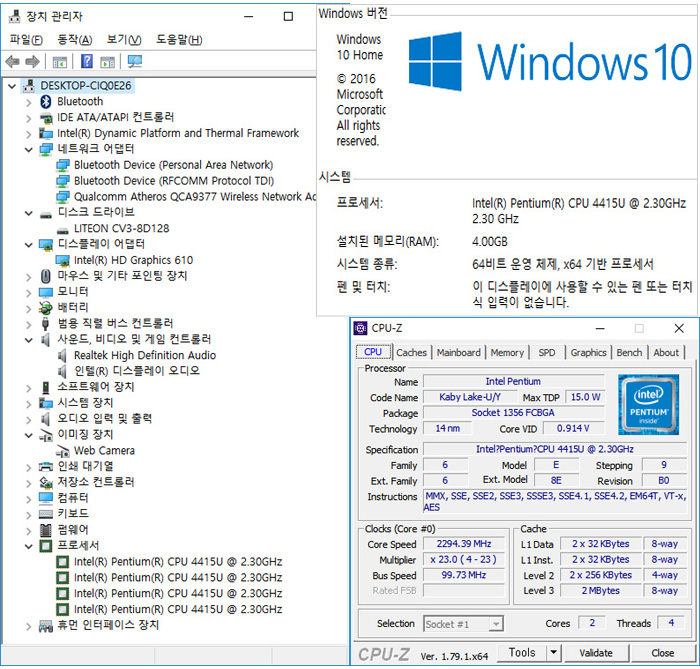This screenshot has height=669, width=700.
Task: Collapse the 네트워크 어댑터 category
Action: [29, 150]
